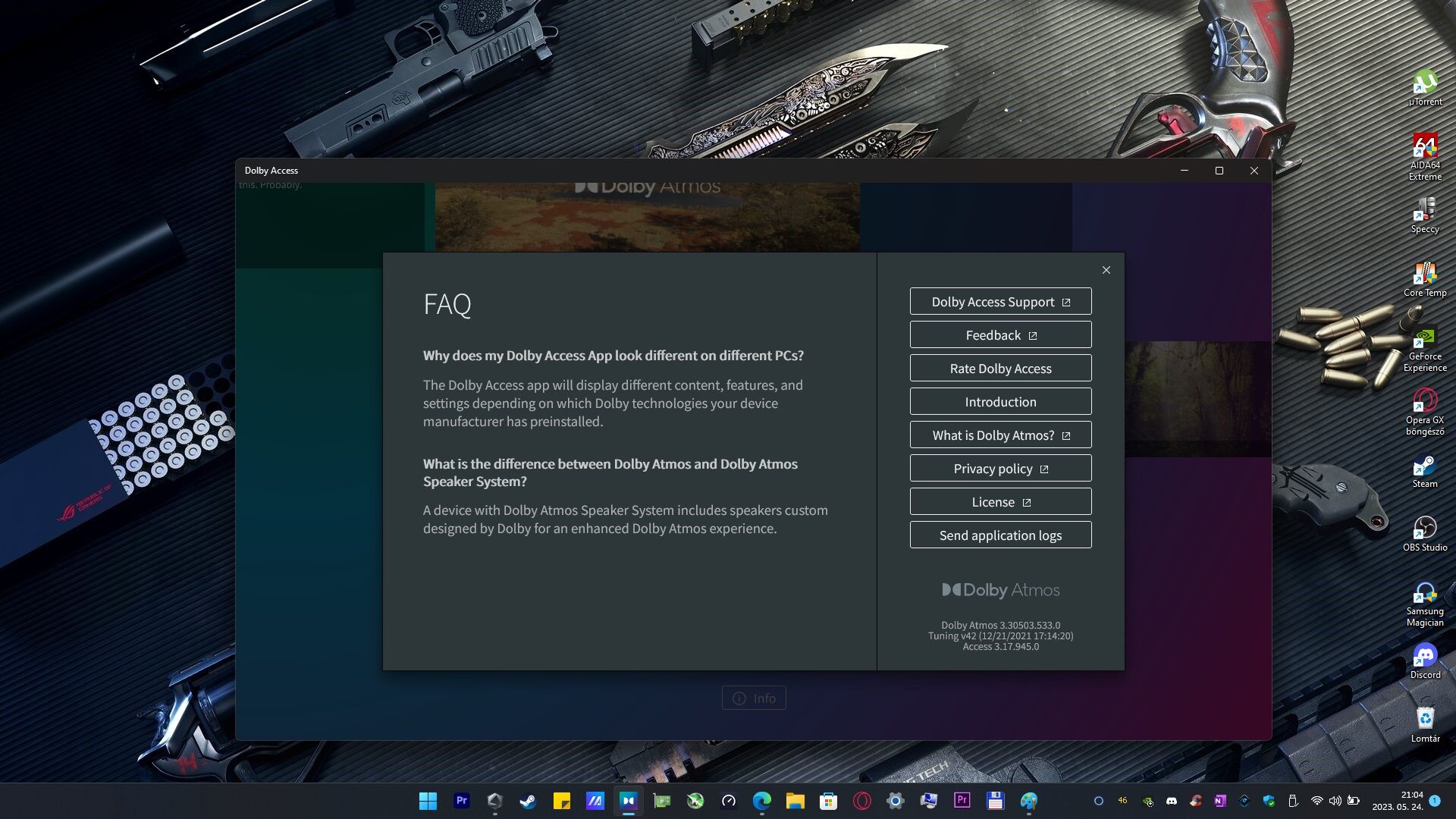Open the Introduction button
Screen dimensions: 1456x819
[1000, 402]
